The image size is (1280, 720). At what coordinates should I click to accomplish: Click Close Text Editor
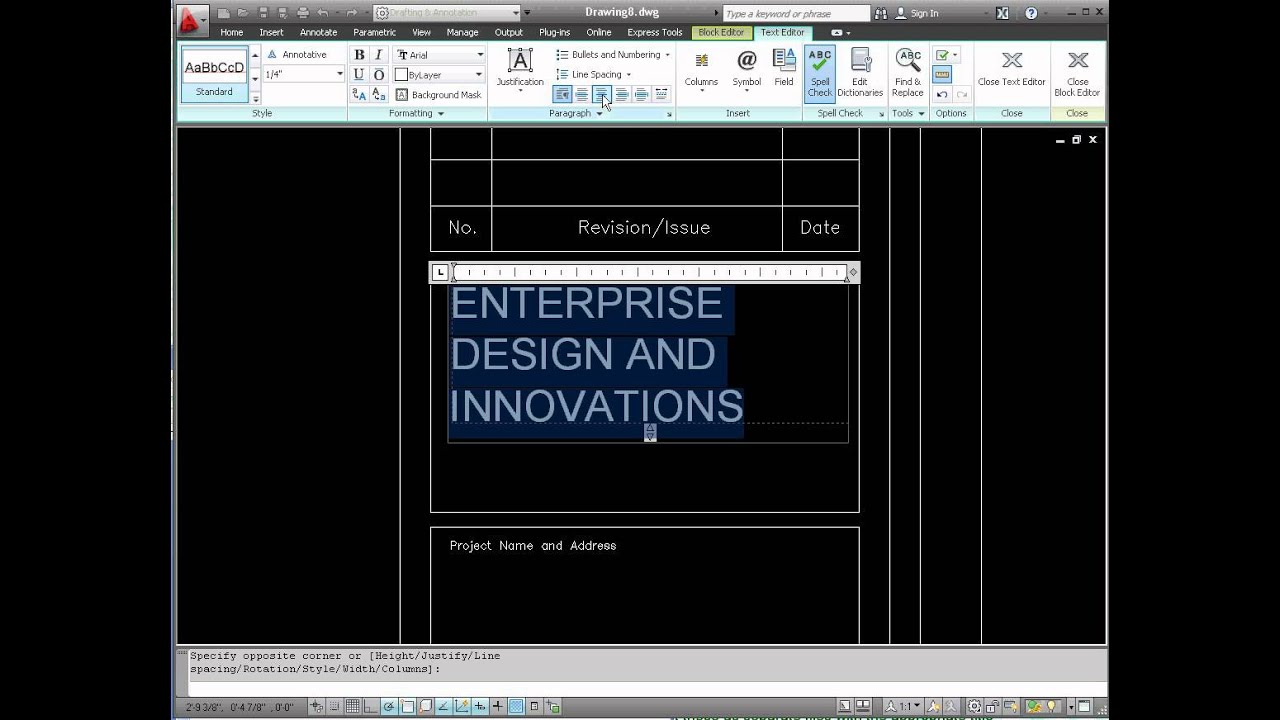point(1012,70)
